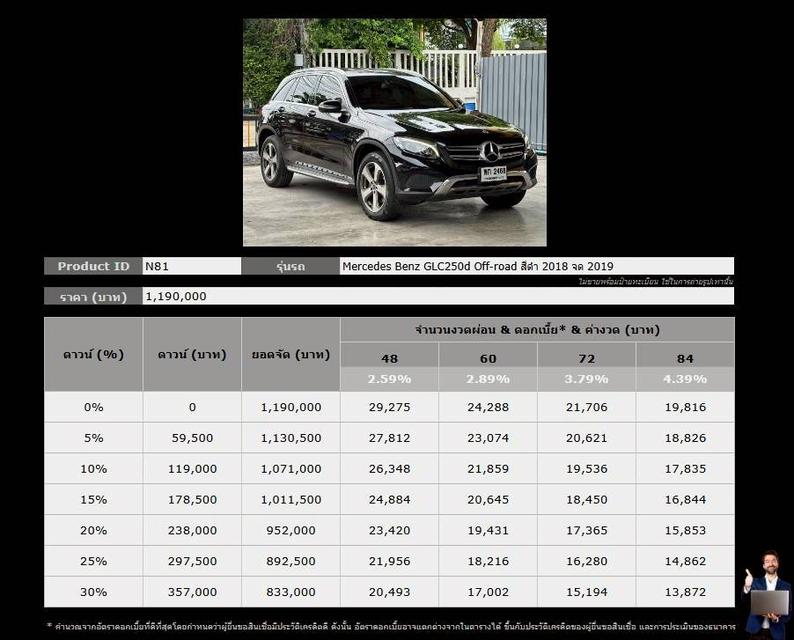Image resolution: width=794 pixels, height=640 pixels.
Task: Click the 26,348 monthly payment cell
Action: [x=389, y=469]
